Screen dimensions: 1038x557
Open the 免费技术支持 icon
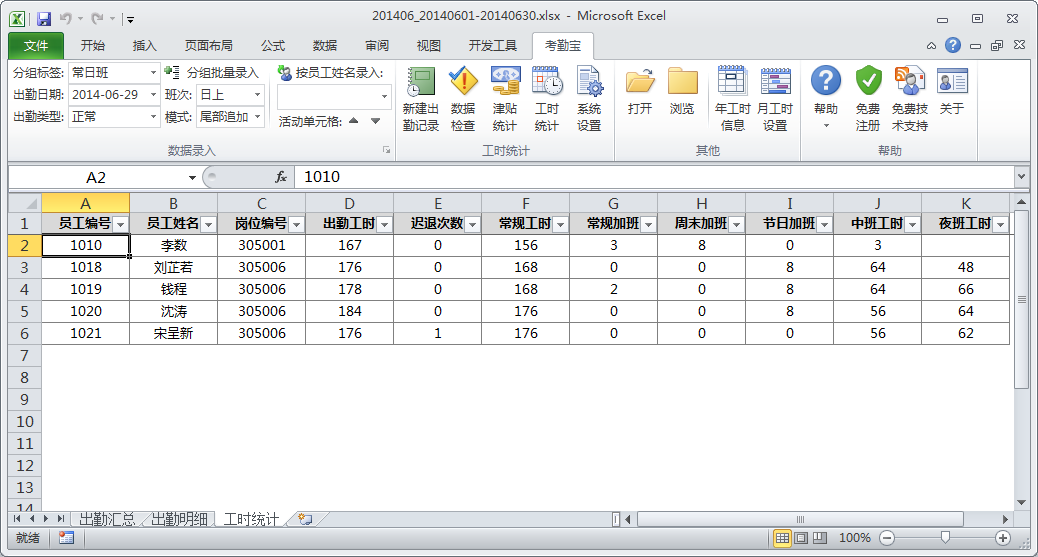click(910, 99)
